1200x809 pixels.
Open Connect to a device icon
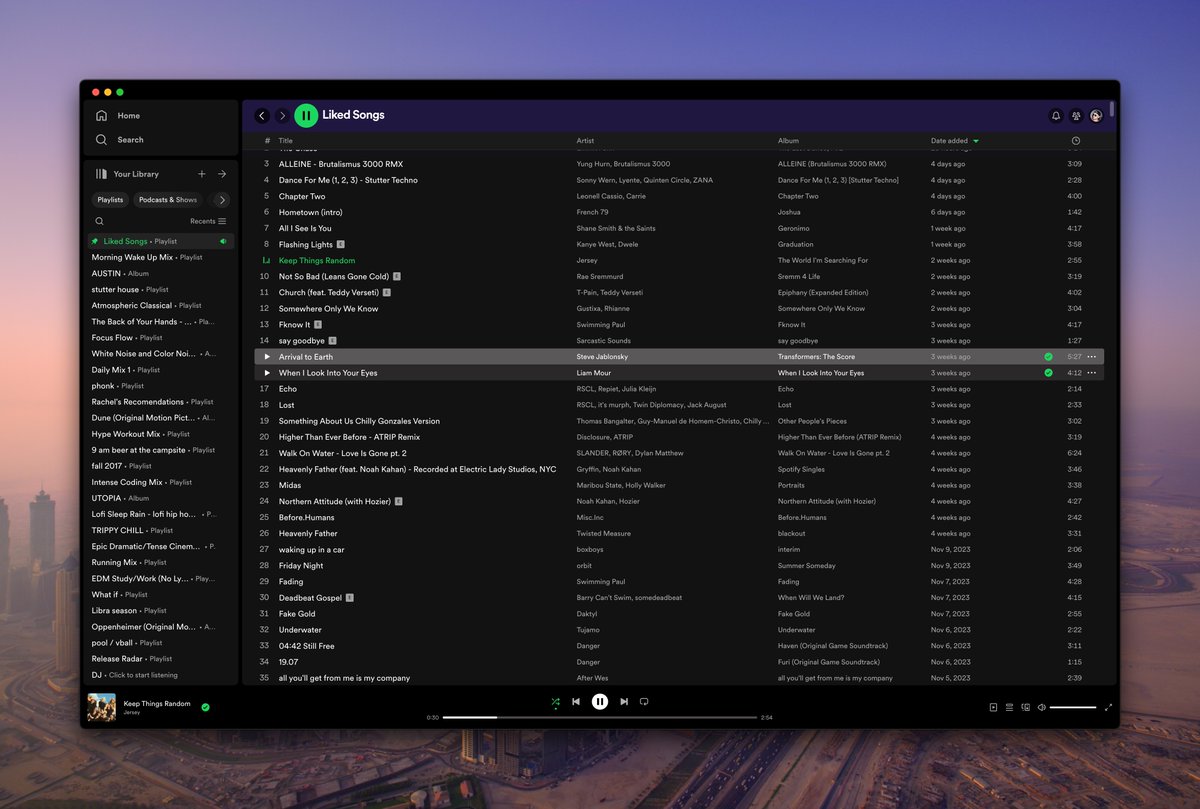(x=1025, y=707)
